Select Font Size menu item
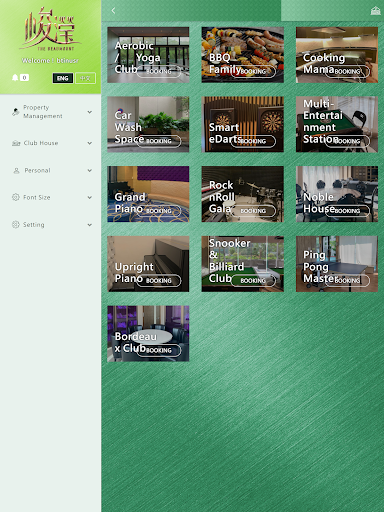384x512 pixels. coord(51,197)
